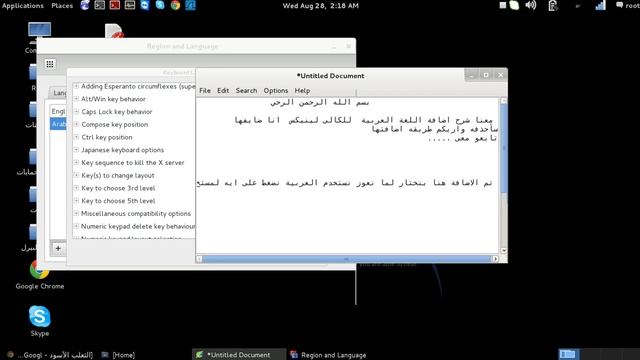Maximize the Untitled Document window

pyautogui.click(x=486, y=75)
